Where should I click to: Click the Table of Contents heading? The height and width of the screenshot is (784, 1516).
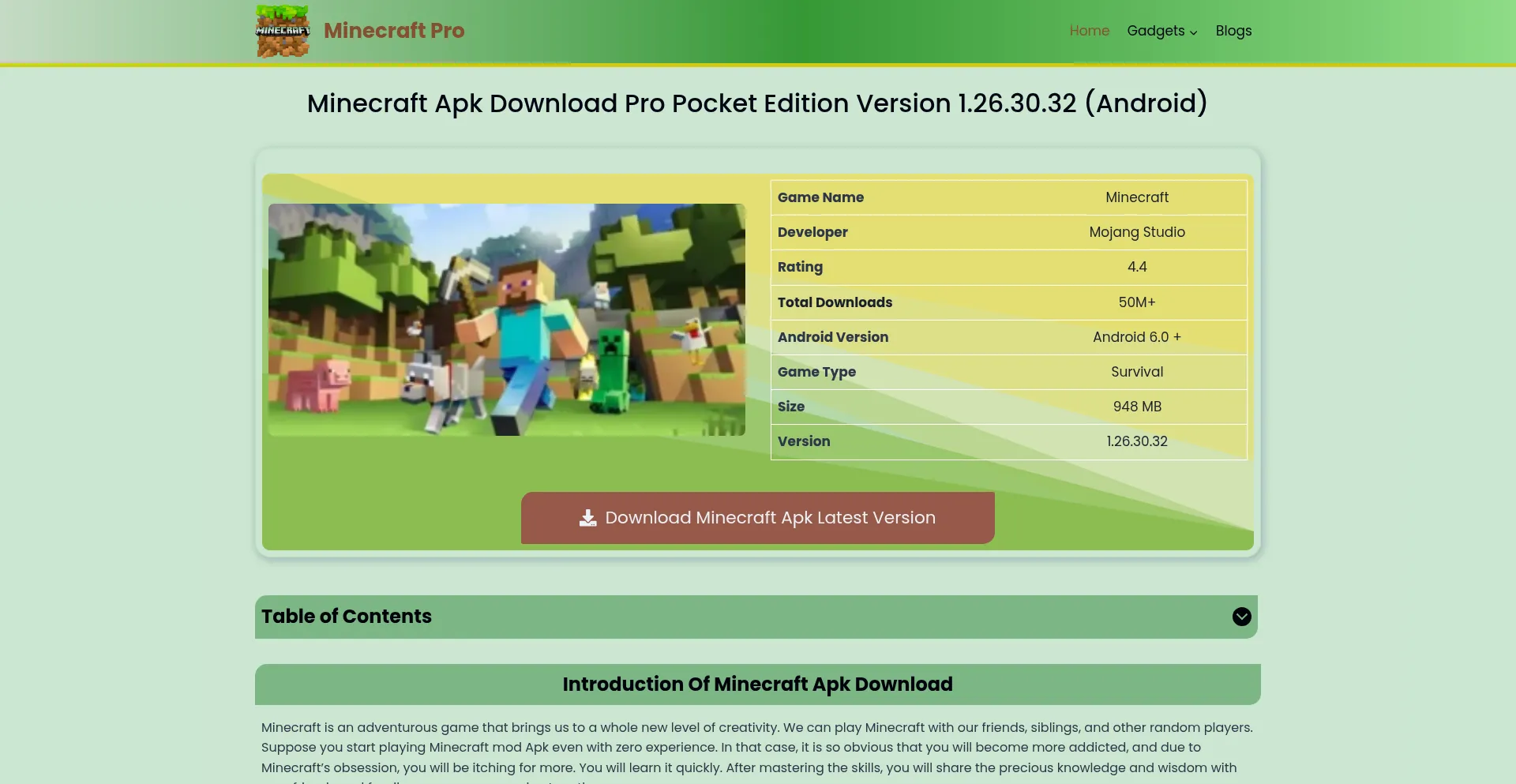347,617
